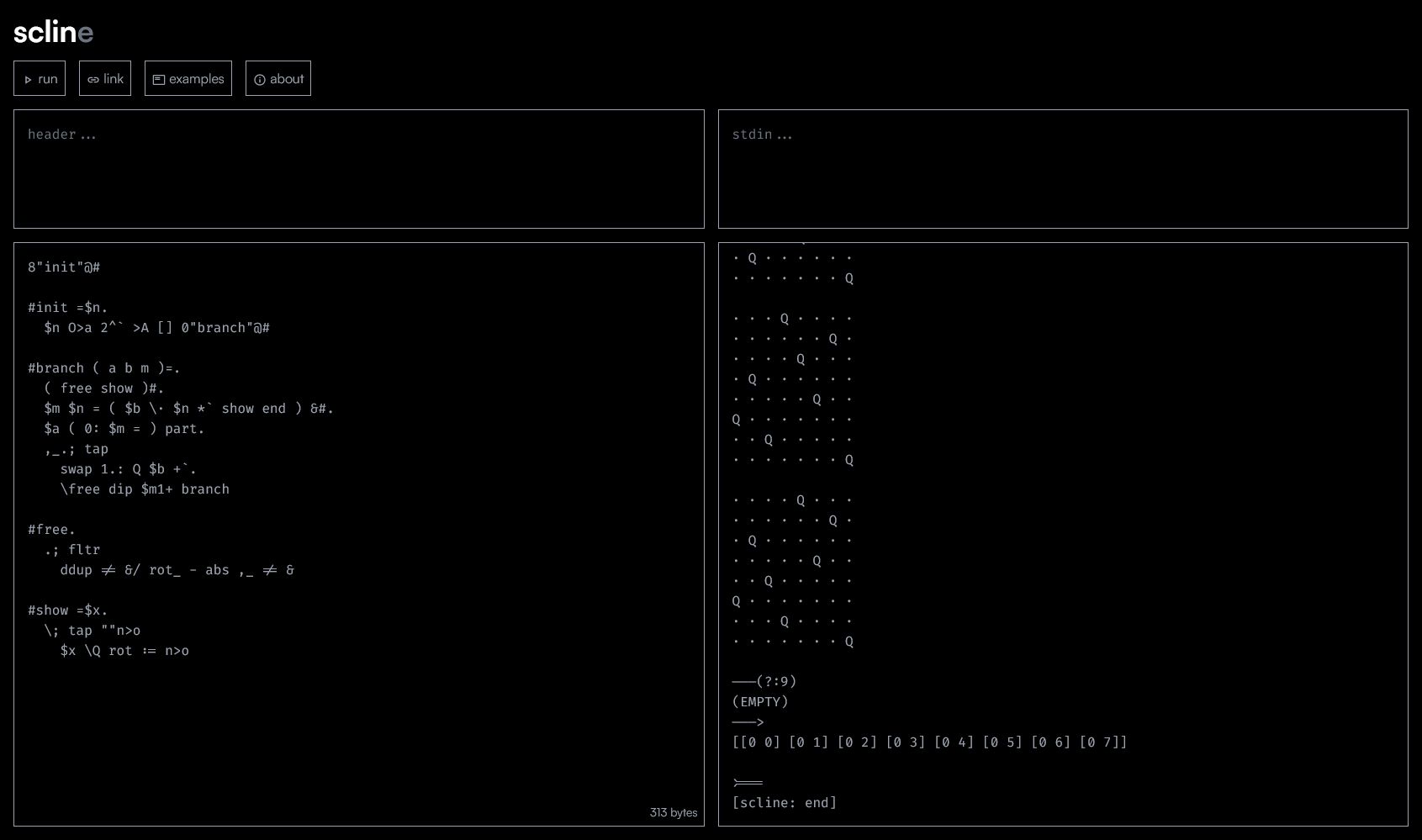Viewport: 1422px width, 840px height.
Task: Click the '(?:9)' output marker line
Action: [764, 681]
